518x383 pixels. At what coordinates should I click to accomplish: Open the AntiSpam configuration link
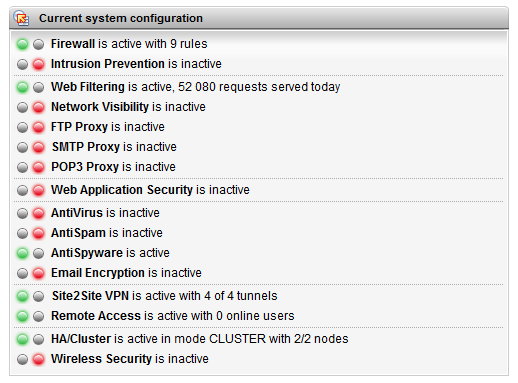tap(78, 233)
